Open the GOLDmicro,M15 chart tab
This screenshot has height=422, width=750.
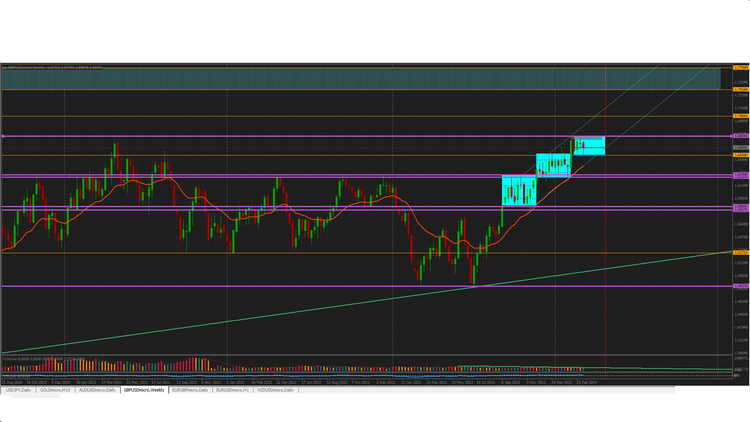pos(55,390)
